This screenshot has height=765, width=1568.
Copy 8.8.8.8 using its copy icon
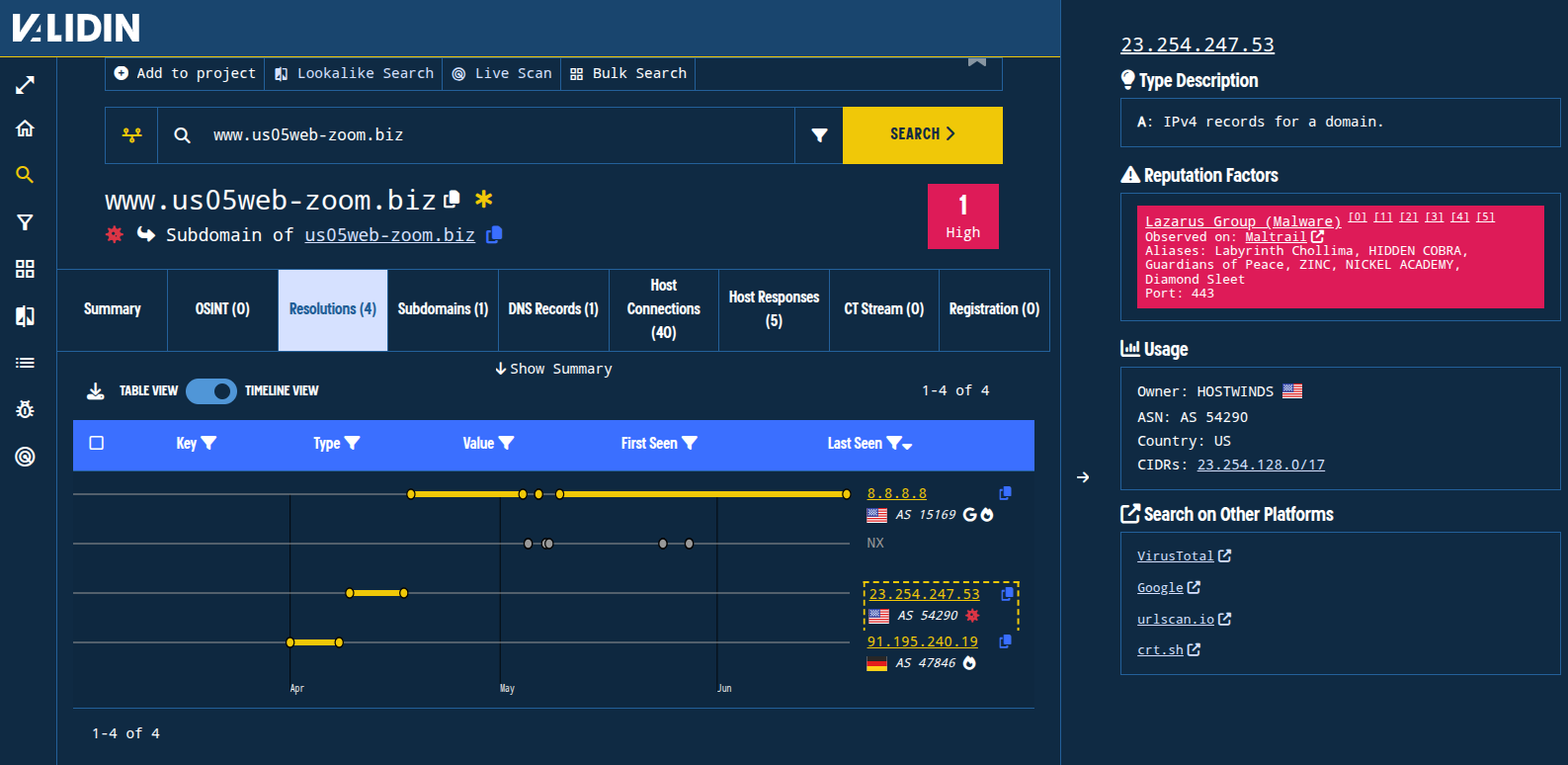click(1005, 493)
